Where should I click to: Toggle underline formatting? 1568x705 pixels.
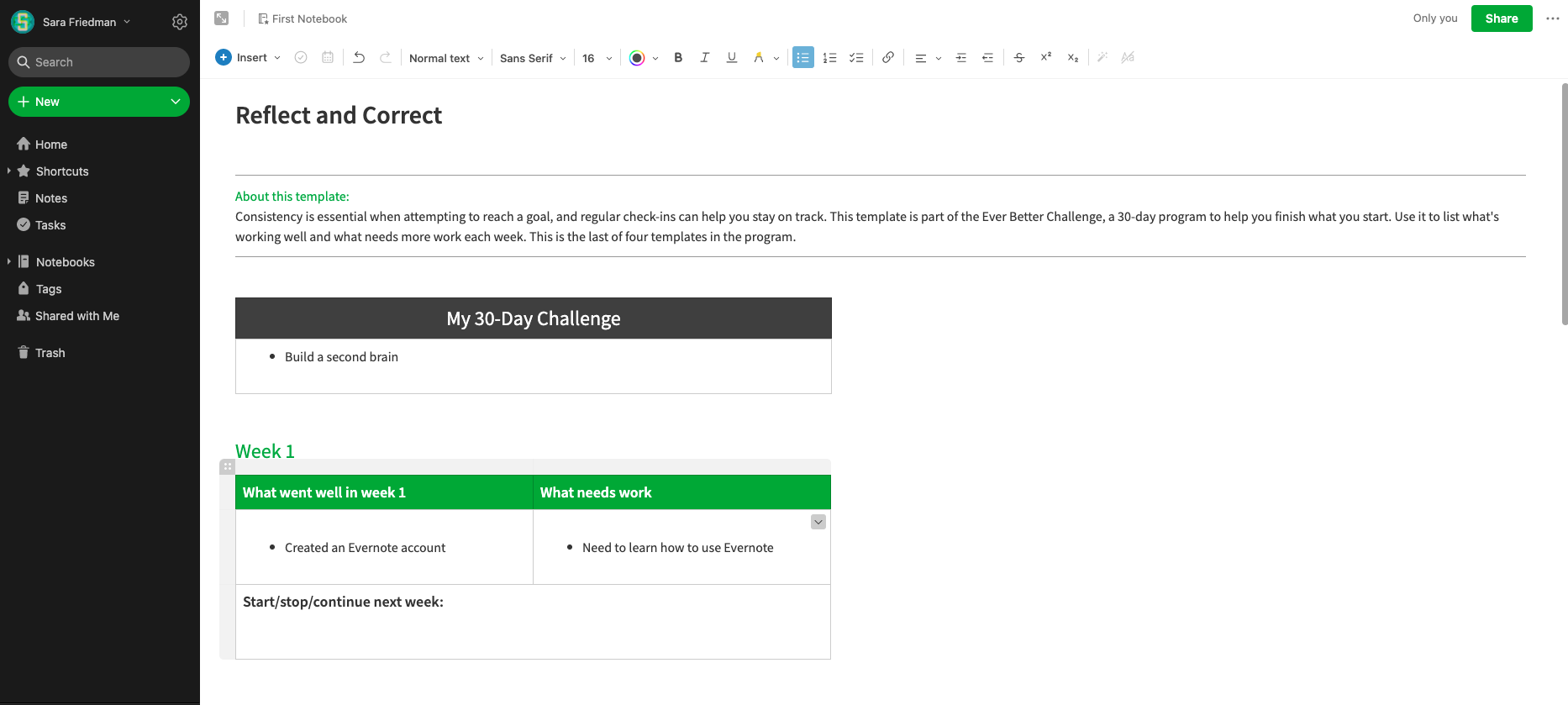[732, 57]
